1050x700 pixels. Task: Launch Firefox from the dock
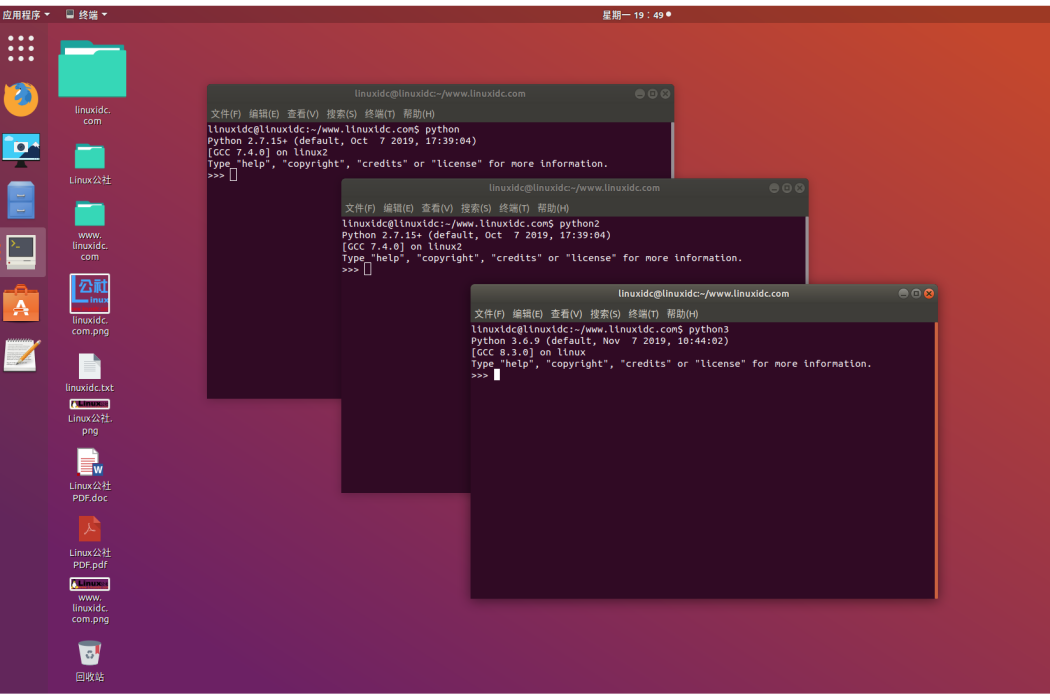coord(21,99)
